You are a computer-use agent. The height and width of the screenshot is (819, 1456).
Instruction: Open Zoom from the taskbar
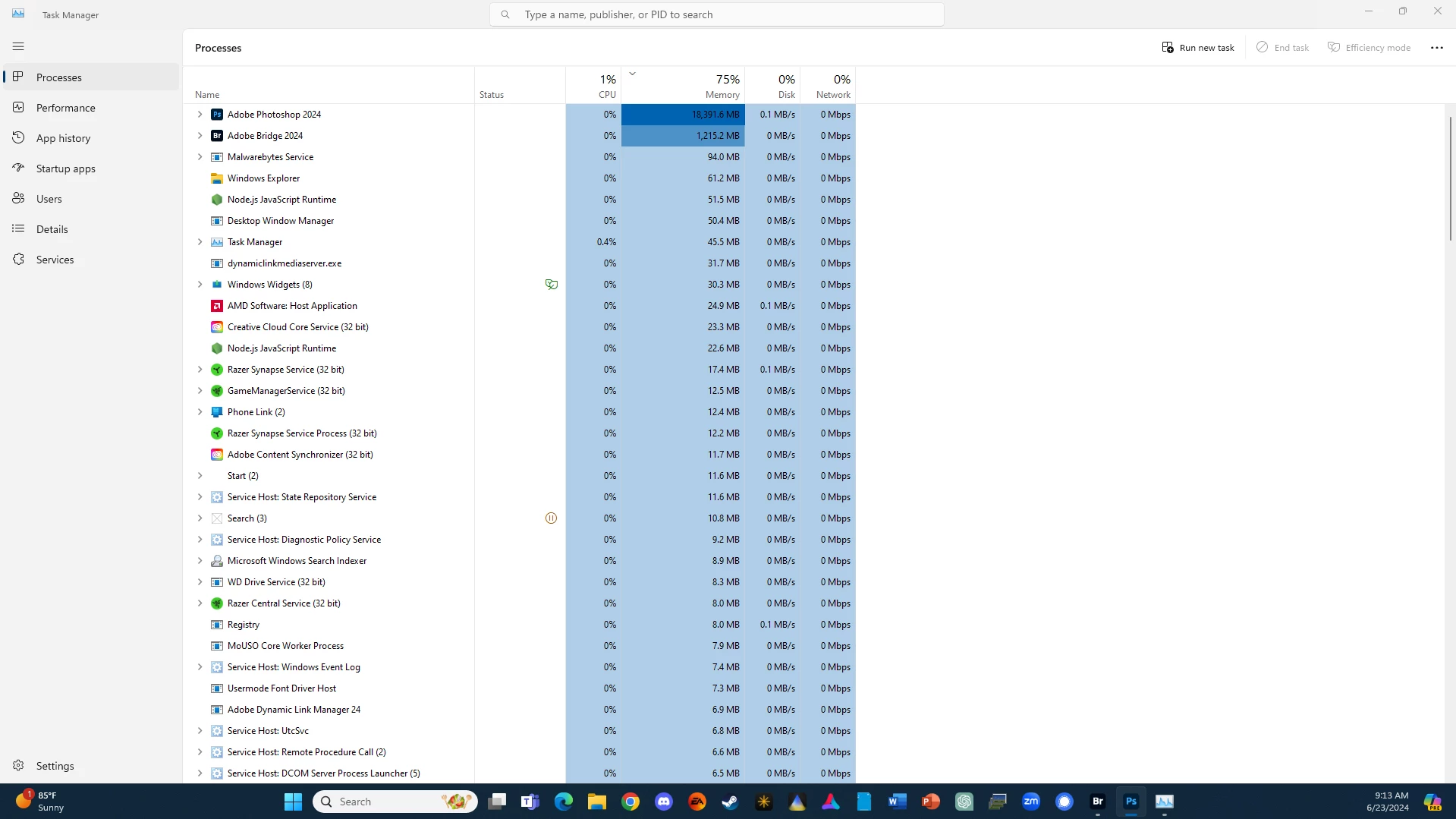click(1031, 802)
